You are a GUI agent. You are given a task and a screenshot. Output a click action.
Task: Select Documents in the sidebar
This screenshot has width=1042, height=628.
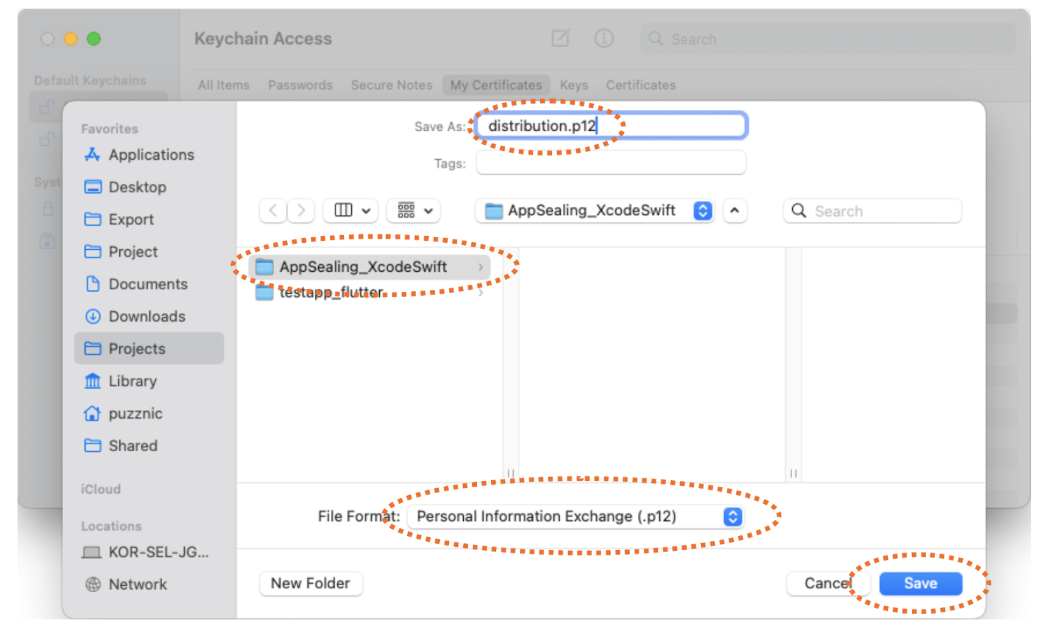click(x=148, y=284)
